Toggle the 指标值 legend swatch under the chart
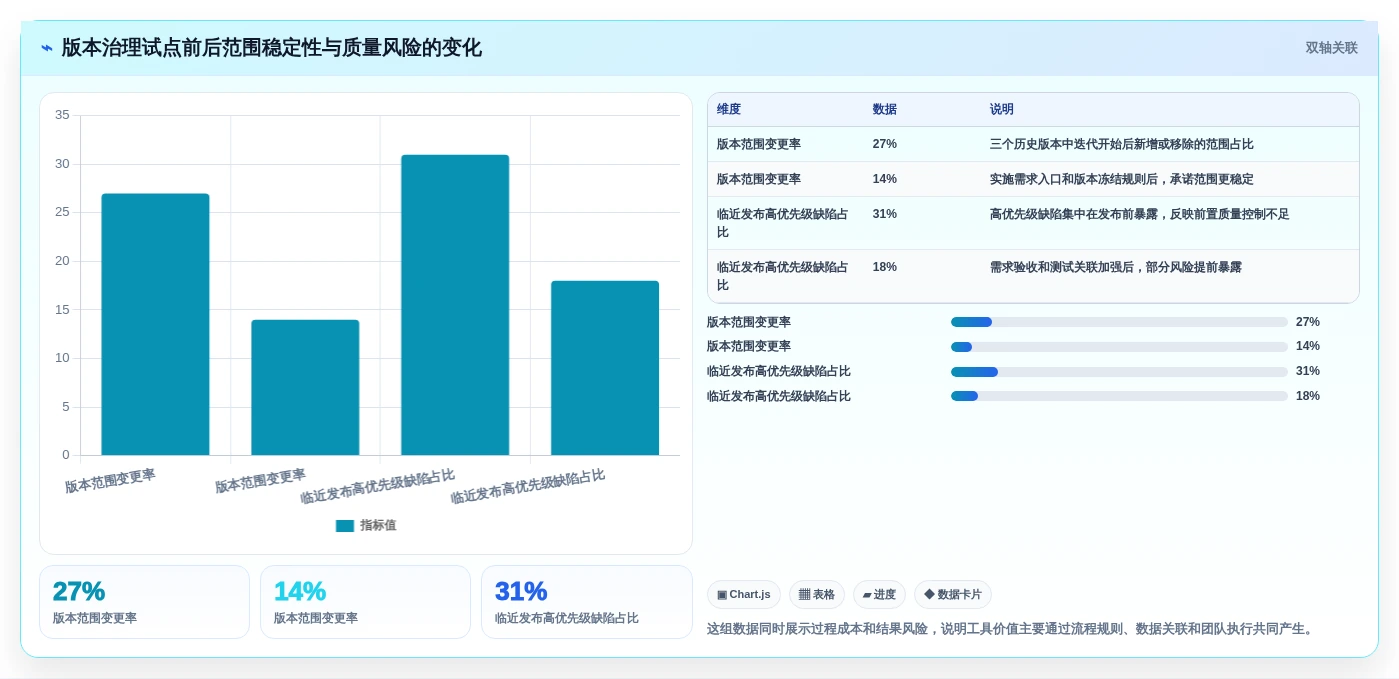Viewport: 1399px width, 679px height. 345,526
